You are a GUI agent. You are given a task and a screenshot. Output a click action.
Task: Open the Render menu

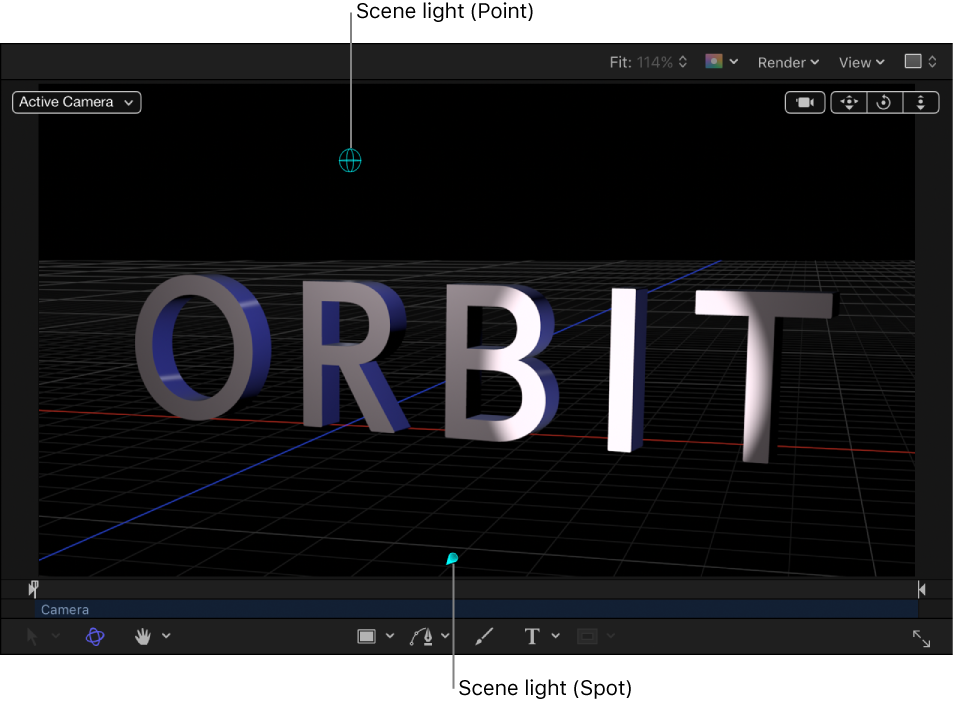tap(787, 61)
